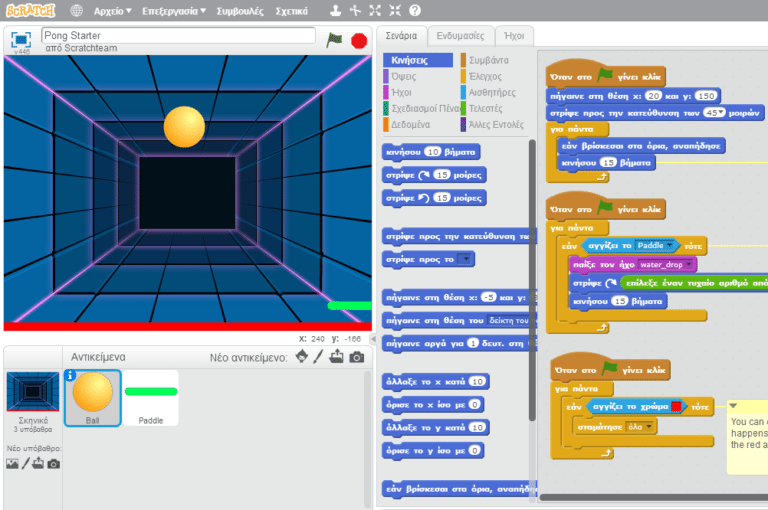
Task: Select the duplicate stamp tool
Action: [336, 11]
